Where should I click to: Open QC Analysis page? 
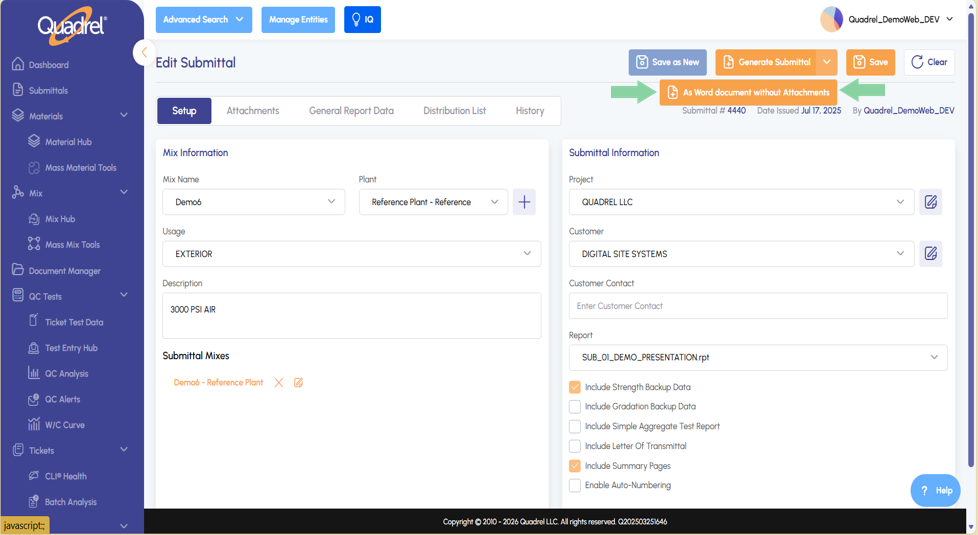(x=58, y=374)
